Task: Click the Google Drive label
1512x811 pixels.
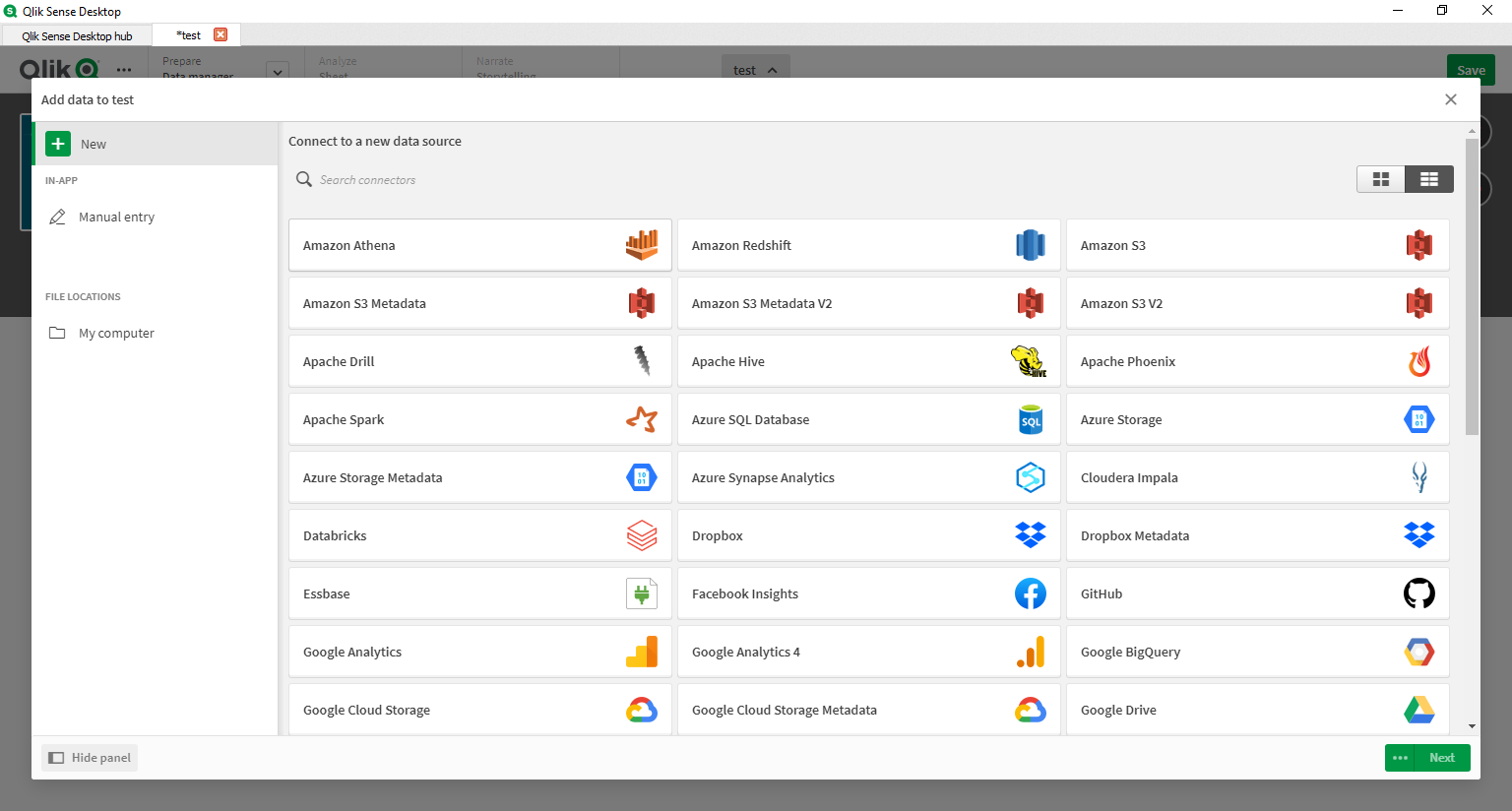Action: point(1118,710)
